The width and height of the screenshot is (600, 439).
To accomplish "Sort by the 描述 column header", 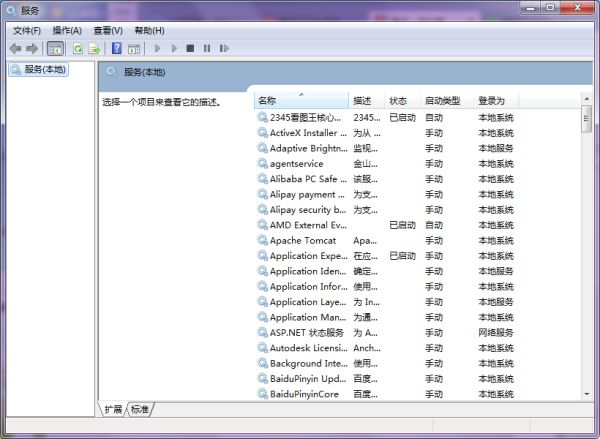I will [x=367, y=101].
